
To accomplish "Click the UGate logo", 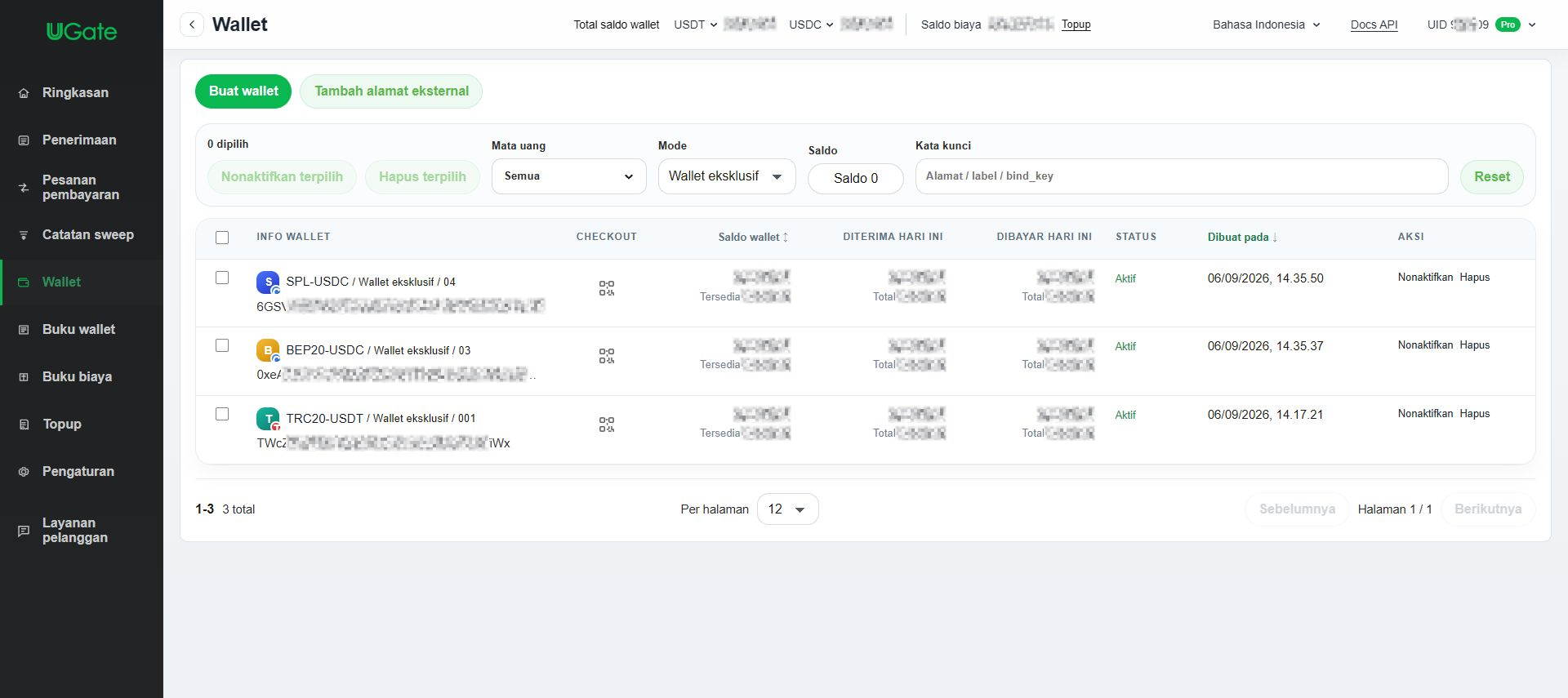I will click(x=82, y=32).
